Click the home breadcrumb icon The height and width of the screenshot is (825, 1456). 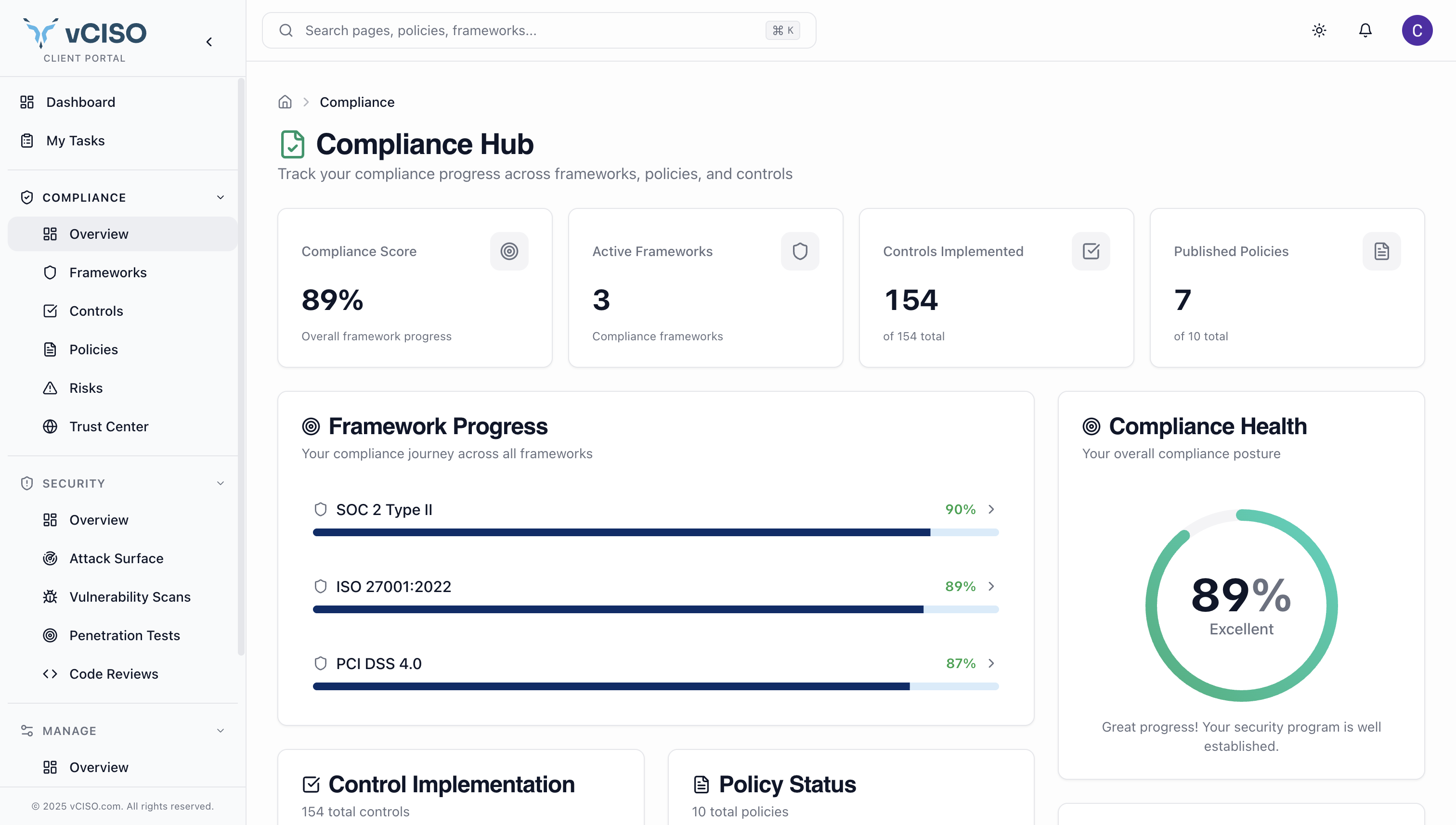(285, 102)
